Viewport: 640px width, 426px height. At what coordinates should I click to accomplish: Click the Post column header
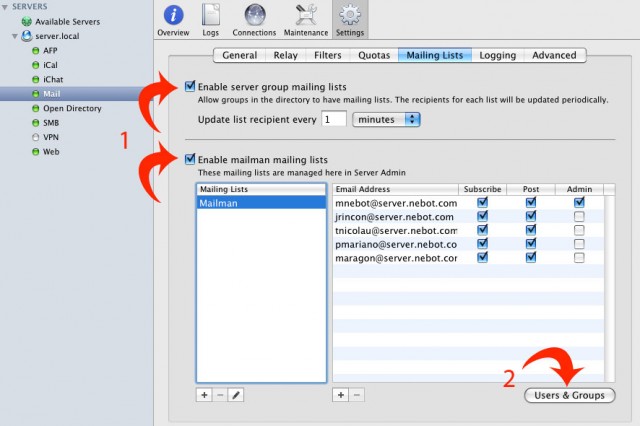click(x=531, y=189)
